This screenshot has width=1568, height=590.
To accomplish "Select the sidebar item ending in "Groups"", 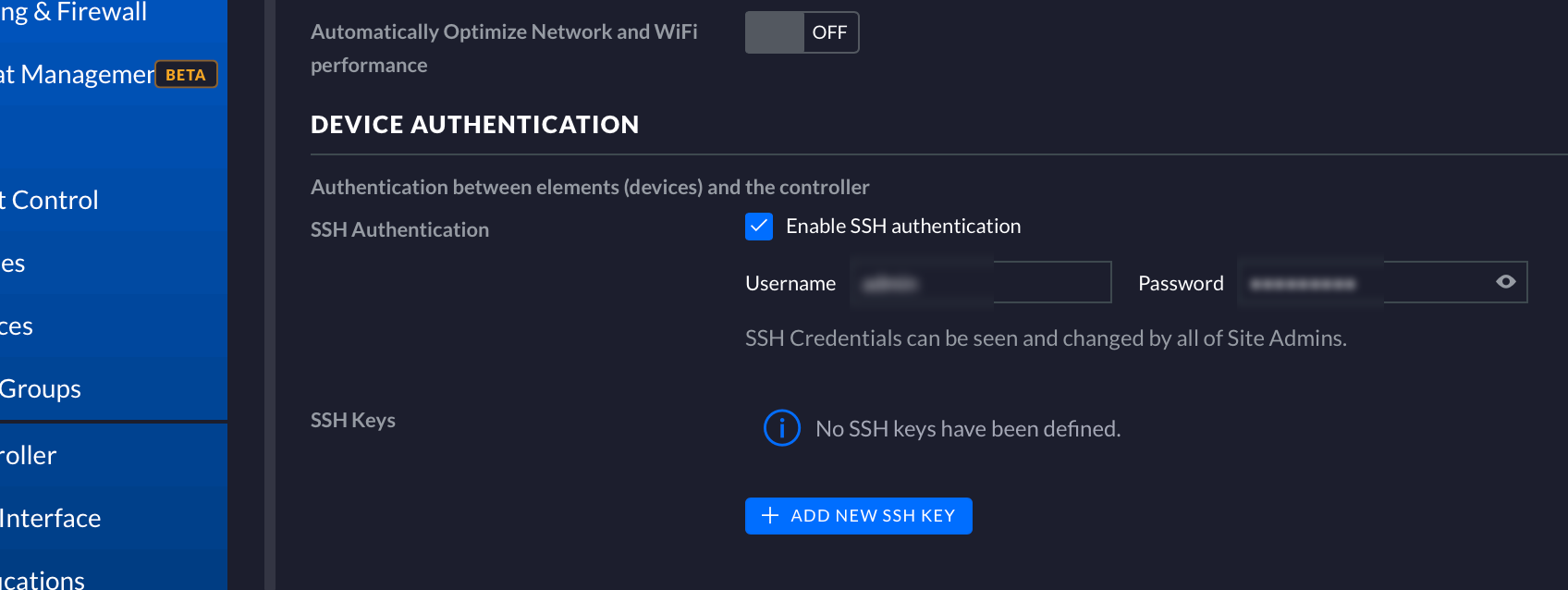I will pos(41,389).
